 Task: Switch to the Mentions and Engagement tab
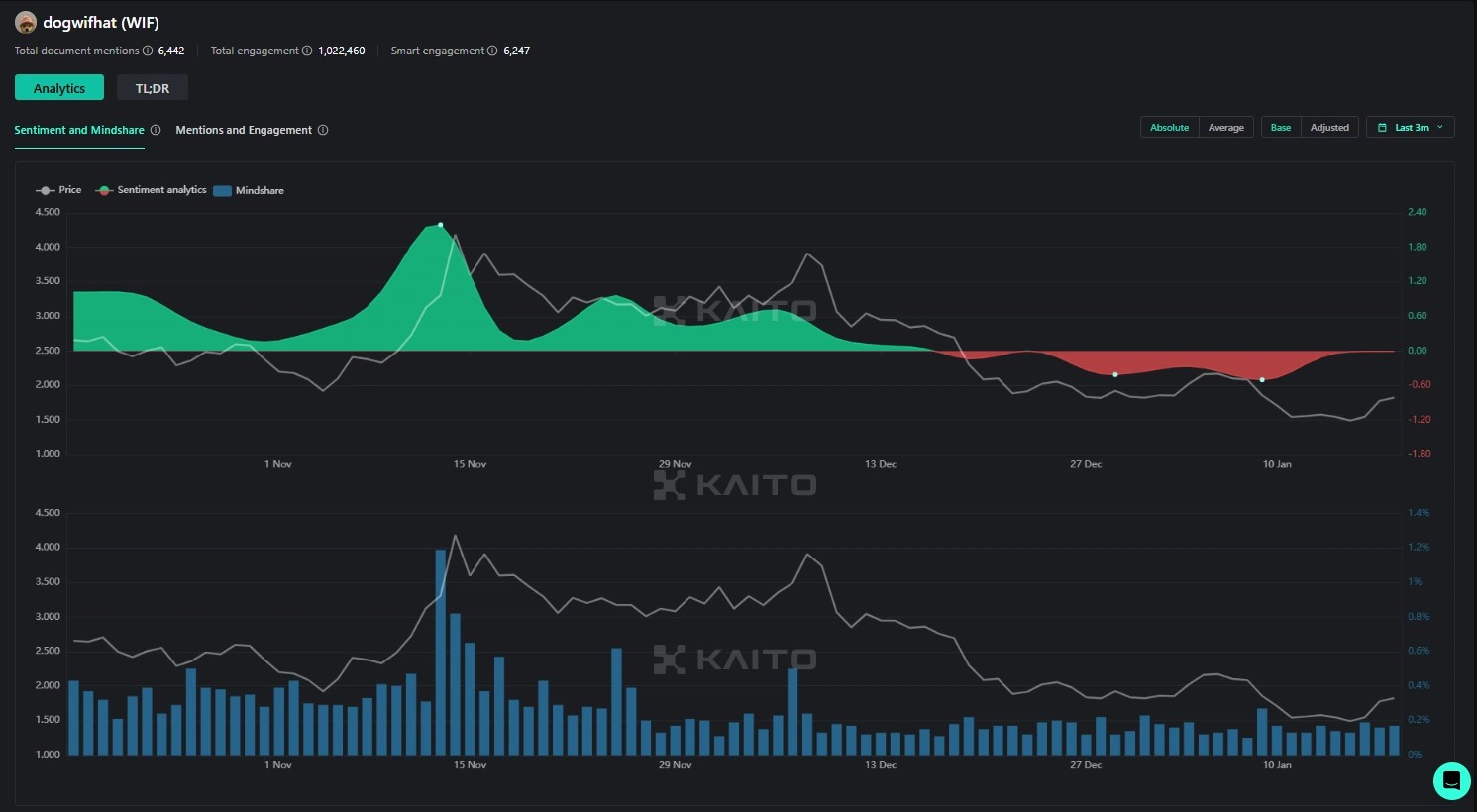[244, 130]
